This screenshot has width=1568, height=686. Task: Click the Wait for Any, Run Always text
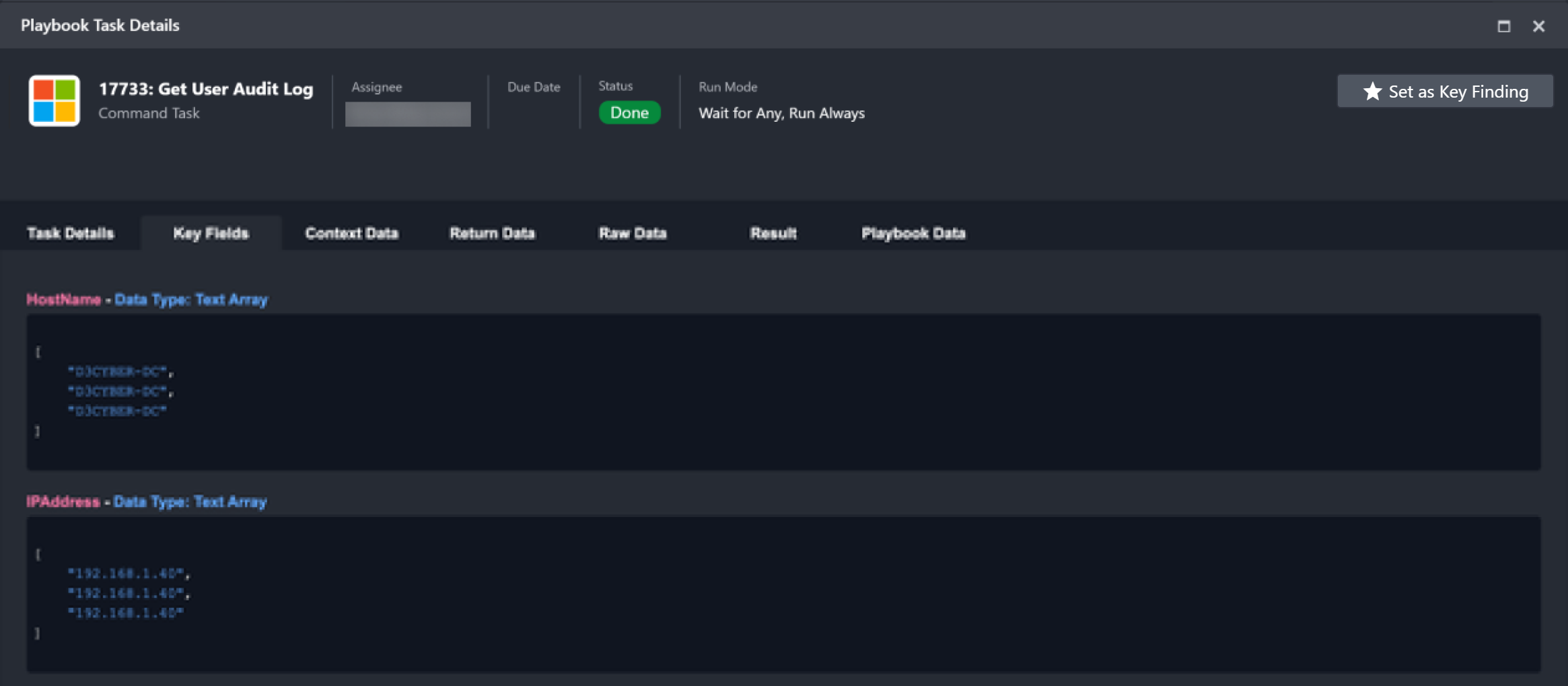[781, 113]
